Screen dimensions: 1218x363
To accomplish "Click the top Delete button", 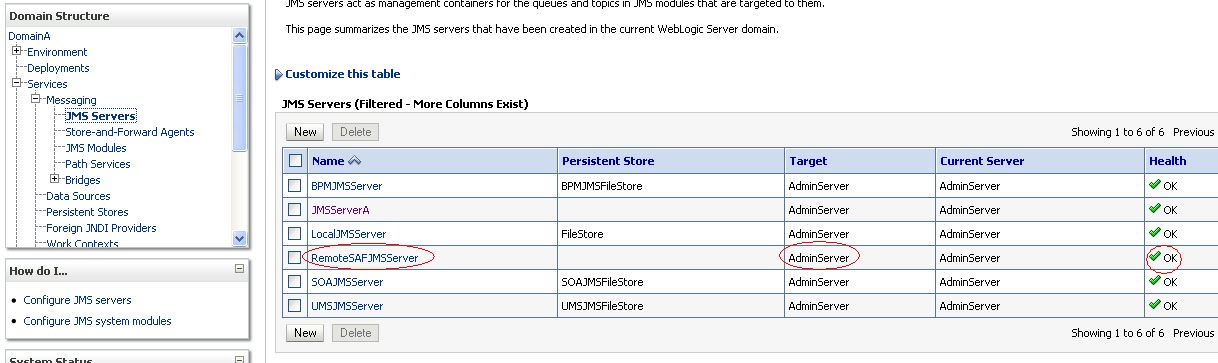I will 356,132.
